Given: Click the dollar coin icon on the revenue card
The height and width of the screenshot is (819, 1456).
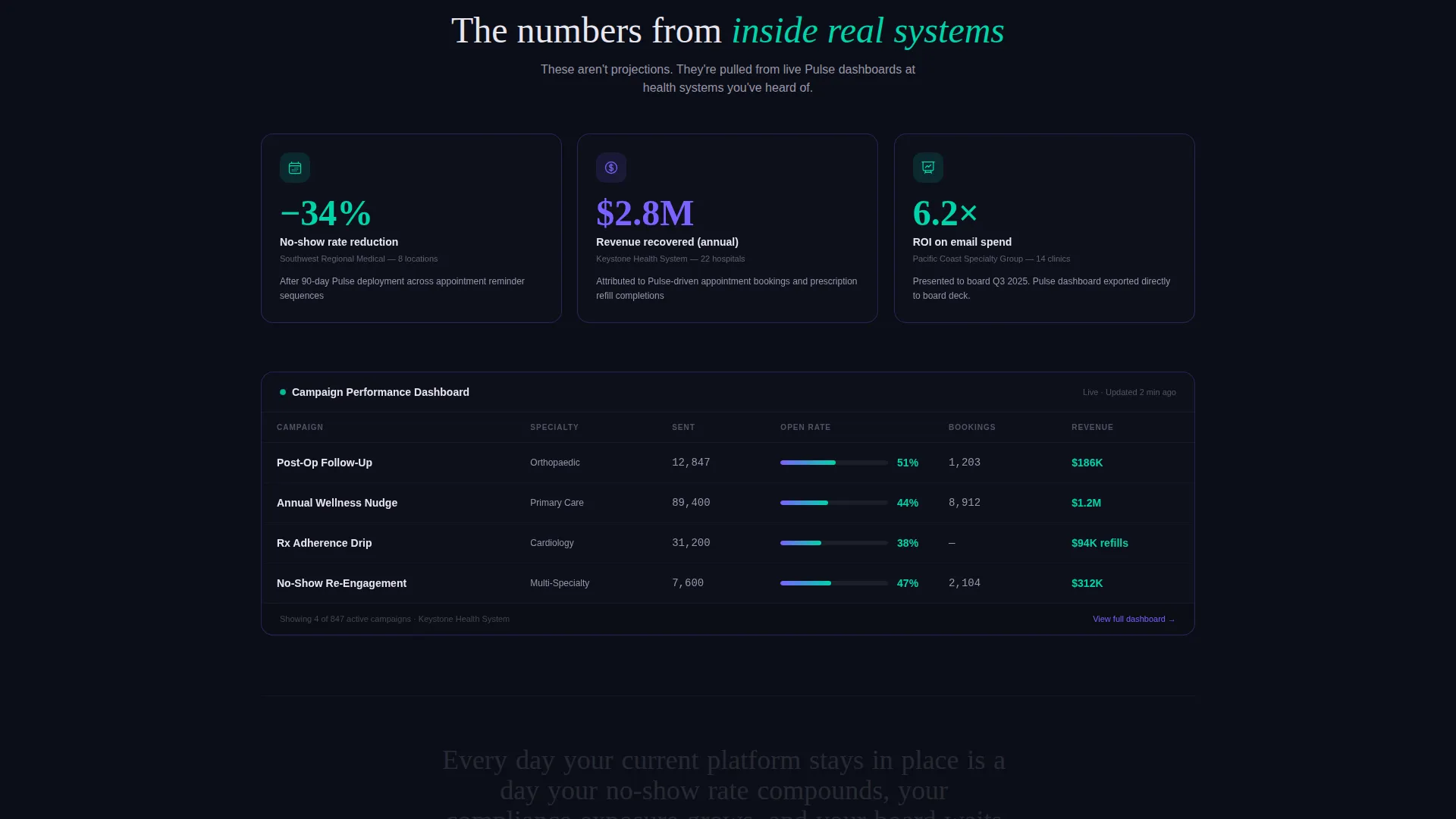Looking at the screenshot, I should click(611, 168).
